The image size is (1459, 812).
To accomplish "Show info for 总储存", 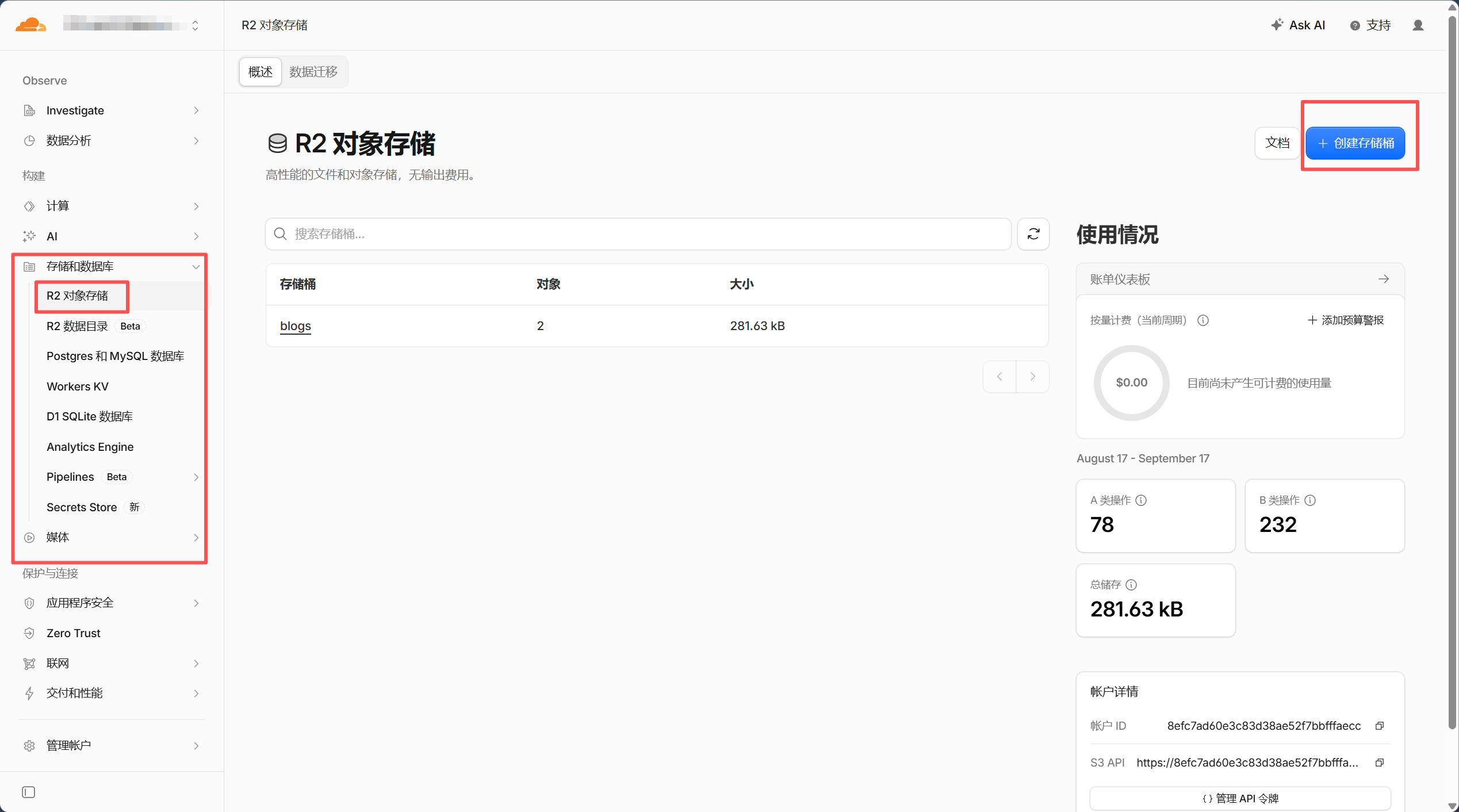I will [x=1131, y=585].
